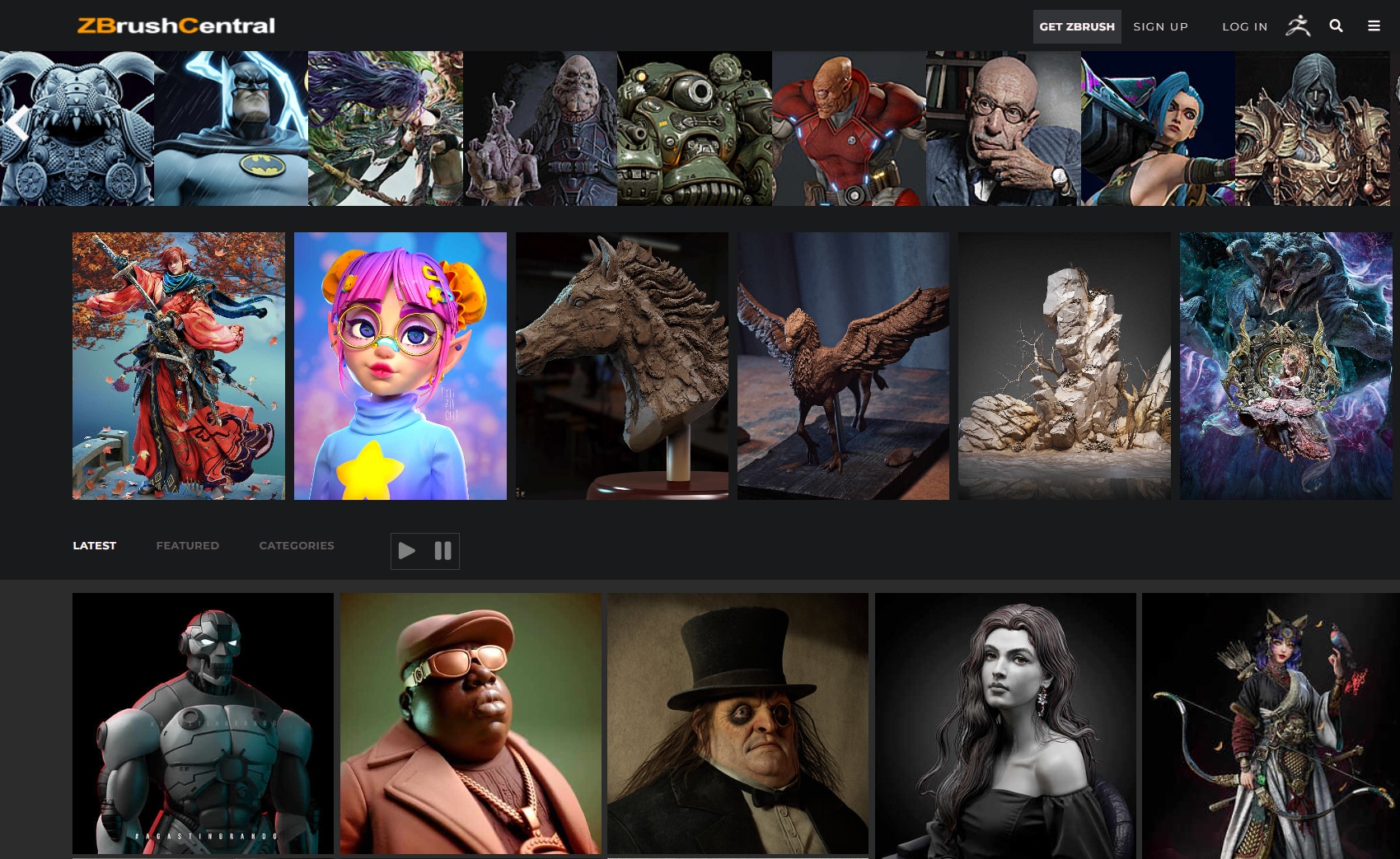Open the hamburger menu icon
This screenshot has height=859, width=1400.
tap(1374, 26)
